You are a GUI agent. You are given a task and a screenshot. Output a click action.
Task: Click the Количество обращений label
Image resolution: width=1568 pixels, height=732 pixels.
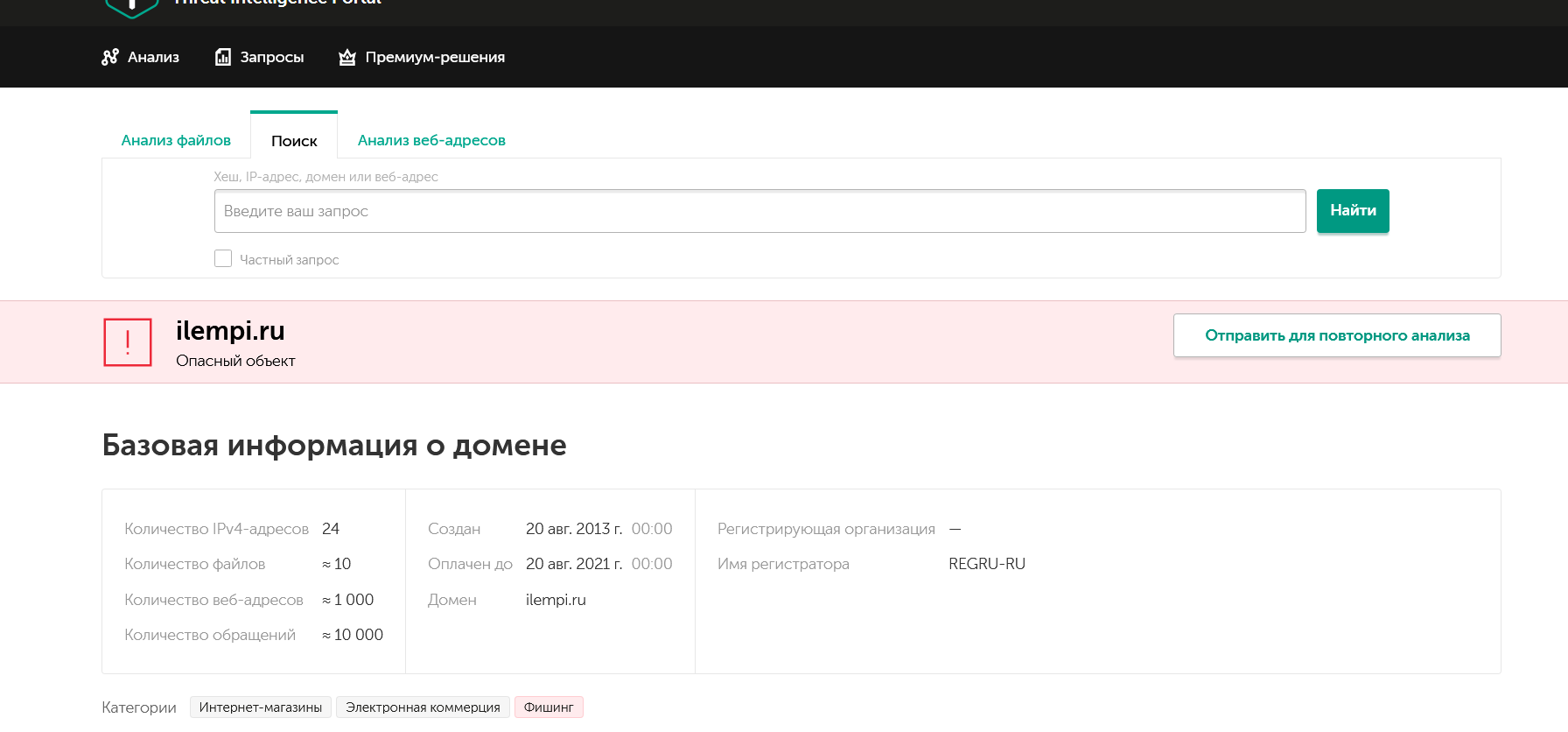point(210,635)
